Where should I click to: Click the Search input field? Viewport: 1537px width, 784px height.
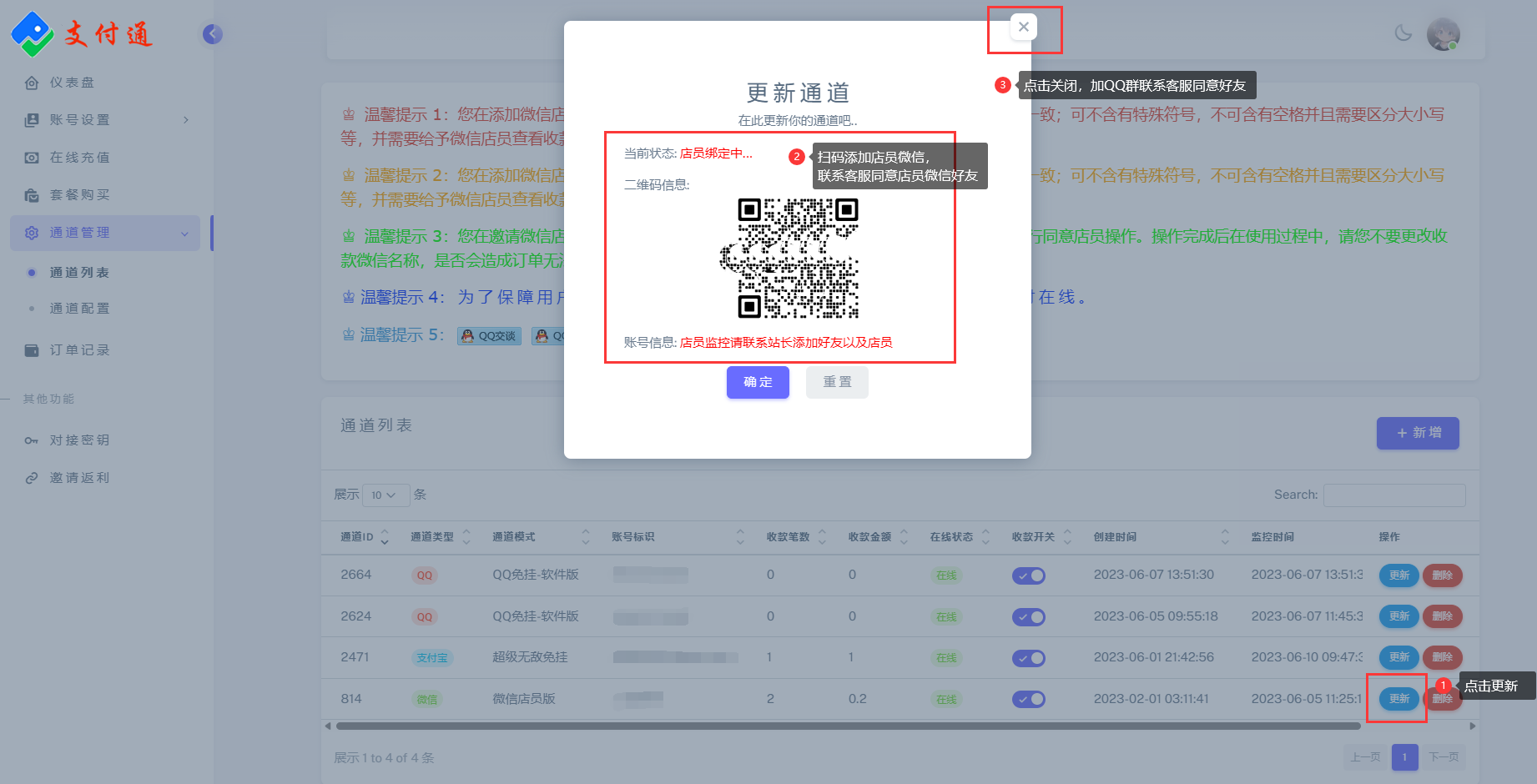click(1393, 495)
